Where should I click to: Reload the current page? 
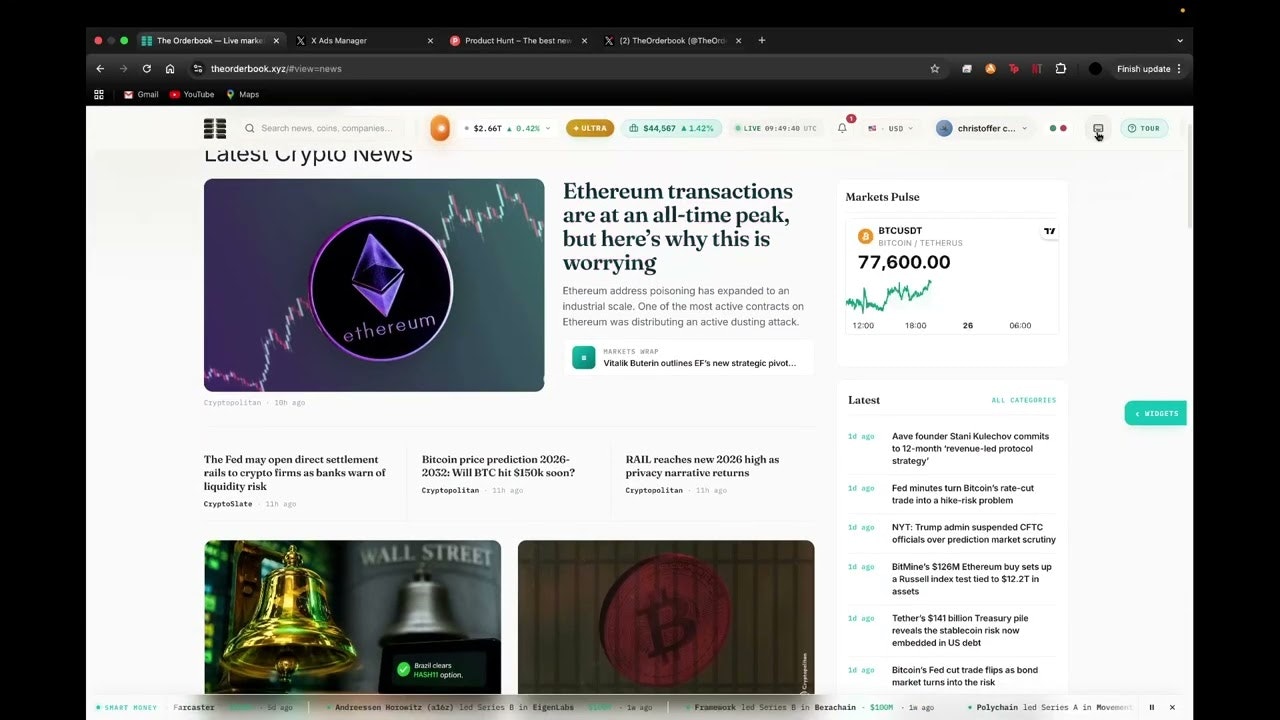(x=147, y=69)
